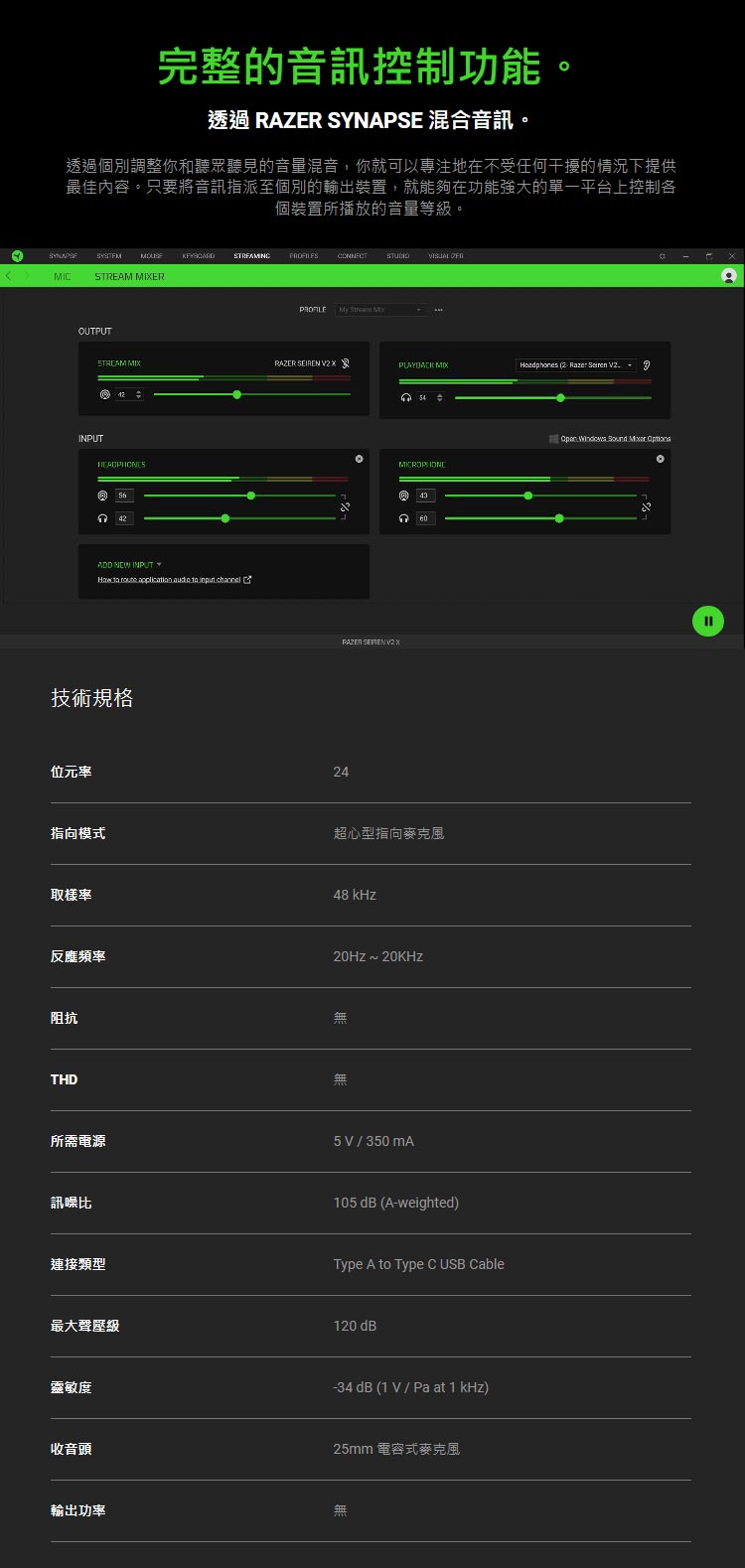745x1568 pixels.
Task: Remove the Headphones input channel
Action: (359, 459)
